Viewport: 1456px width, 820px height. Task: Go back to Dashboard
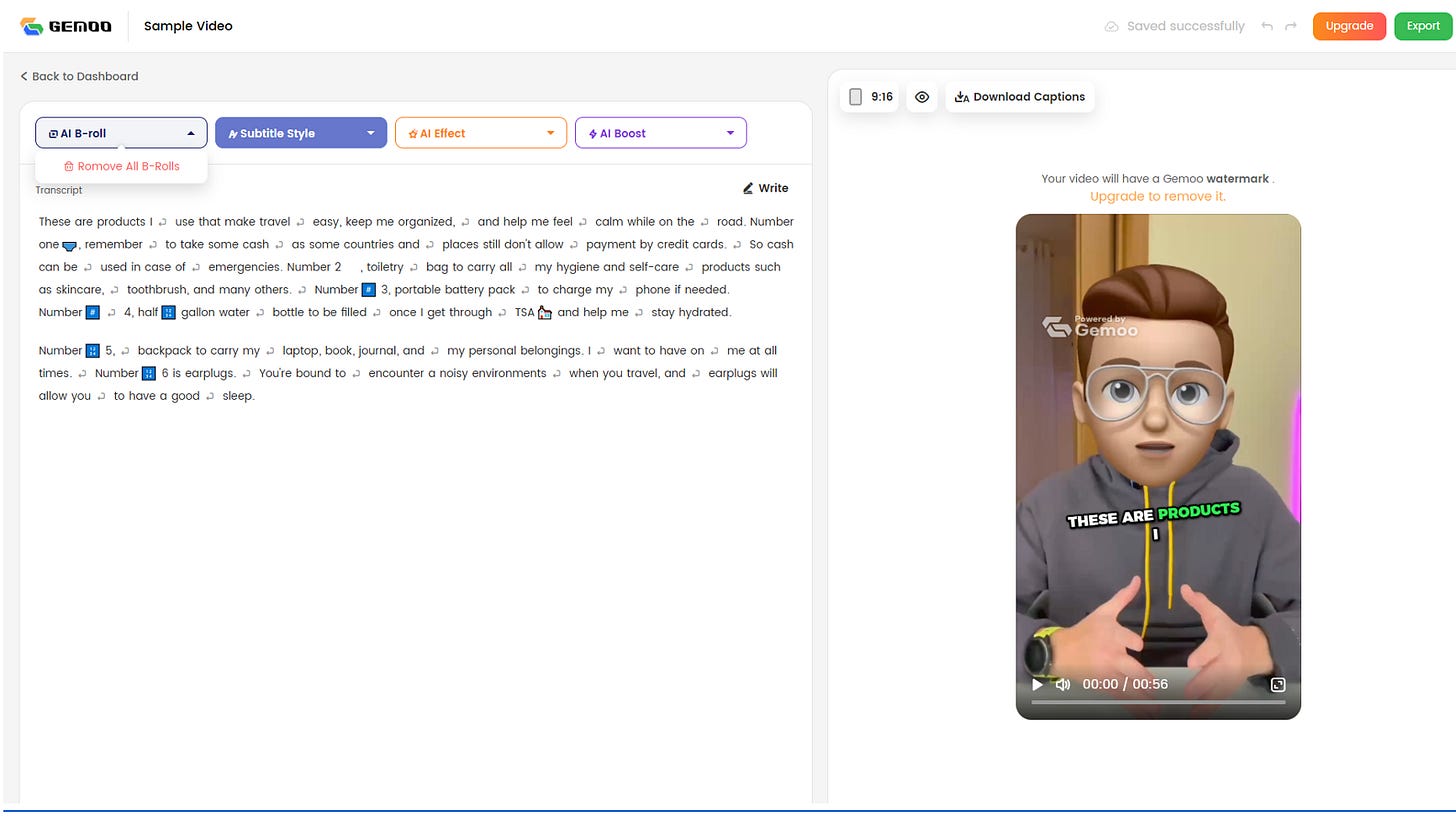(79, 76)
